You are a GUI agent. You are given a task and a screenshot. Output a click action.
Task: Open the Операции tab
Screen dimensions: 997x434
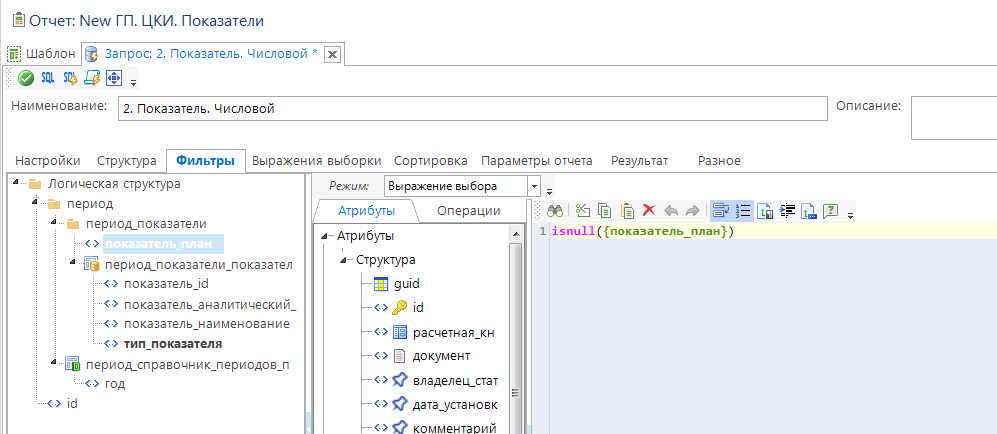coord(468,211)
